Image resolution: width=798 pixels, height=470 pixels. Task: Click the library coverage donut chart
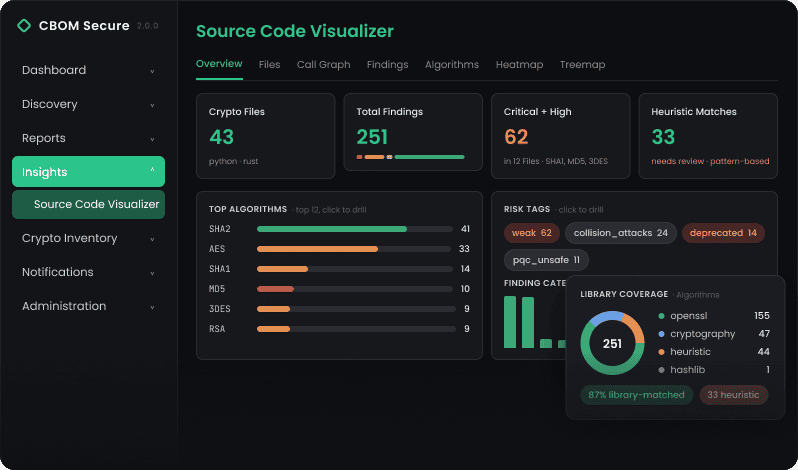[612, 343]
